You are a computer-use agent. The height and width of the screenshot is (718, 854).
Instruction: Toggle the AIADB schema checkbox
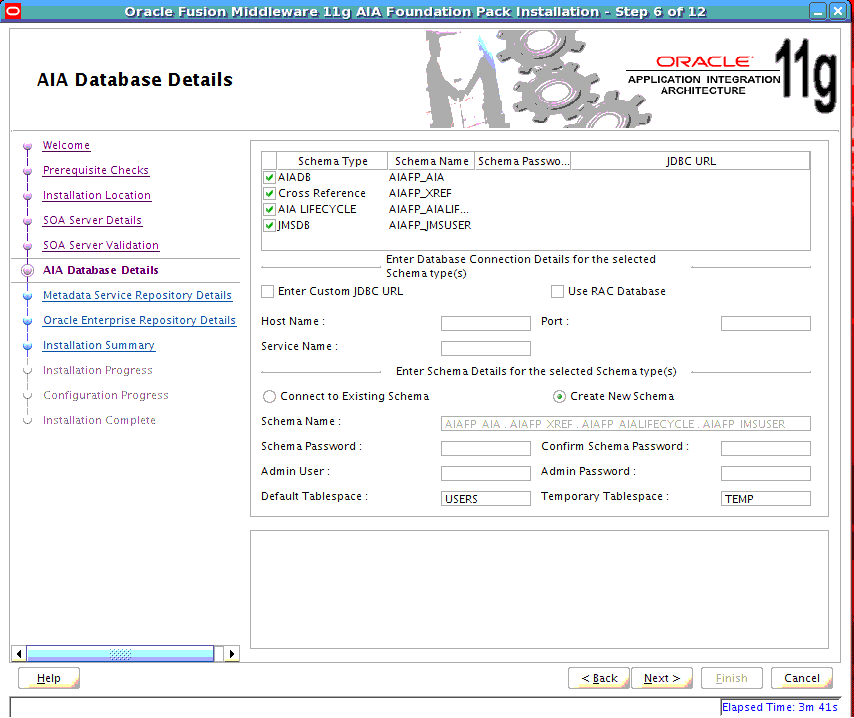(269, 177)
